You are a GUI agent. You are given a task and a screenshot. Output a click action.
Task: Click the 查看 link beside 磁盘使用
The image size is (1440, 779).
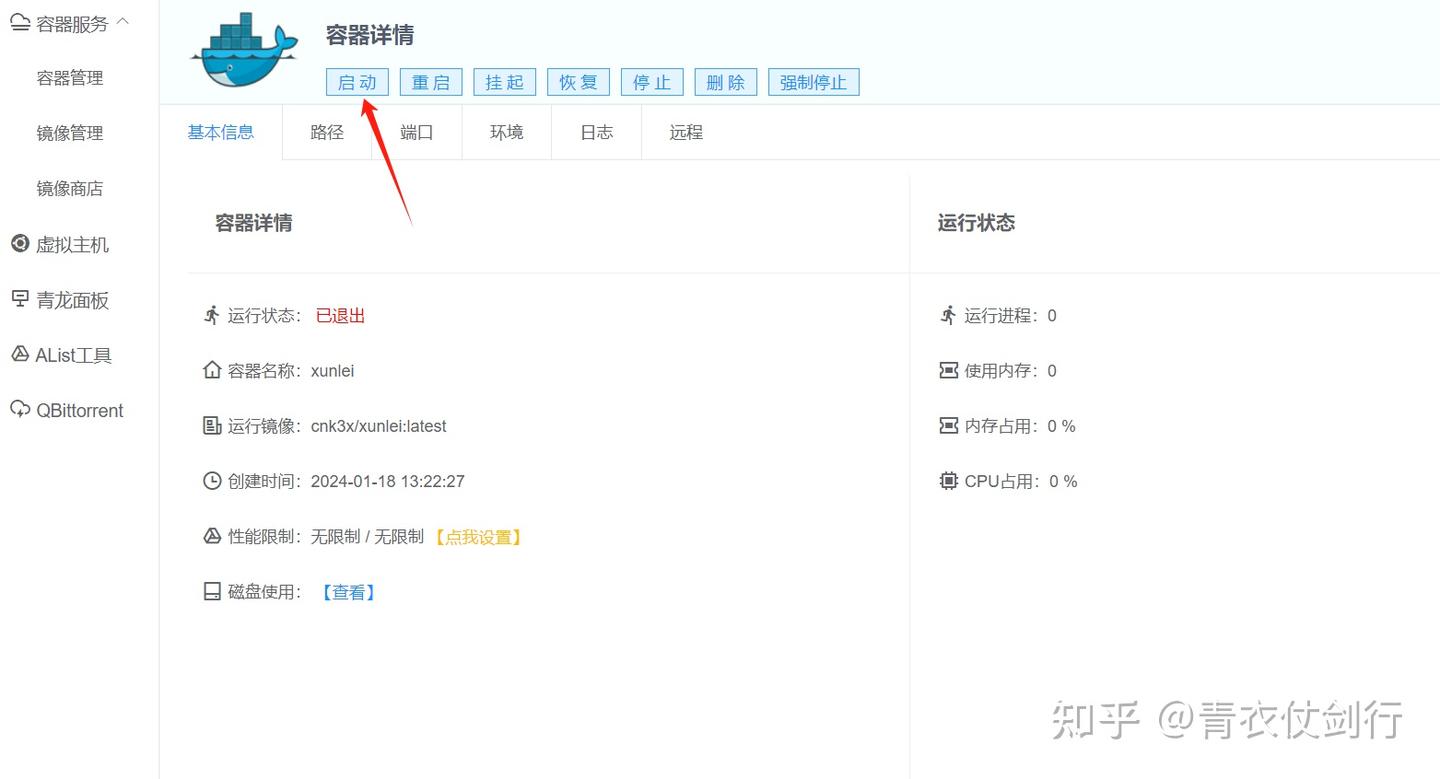pyautogui.click(x=348, y=591)
